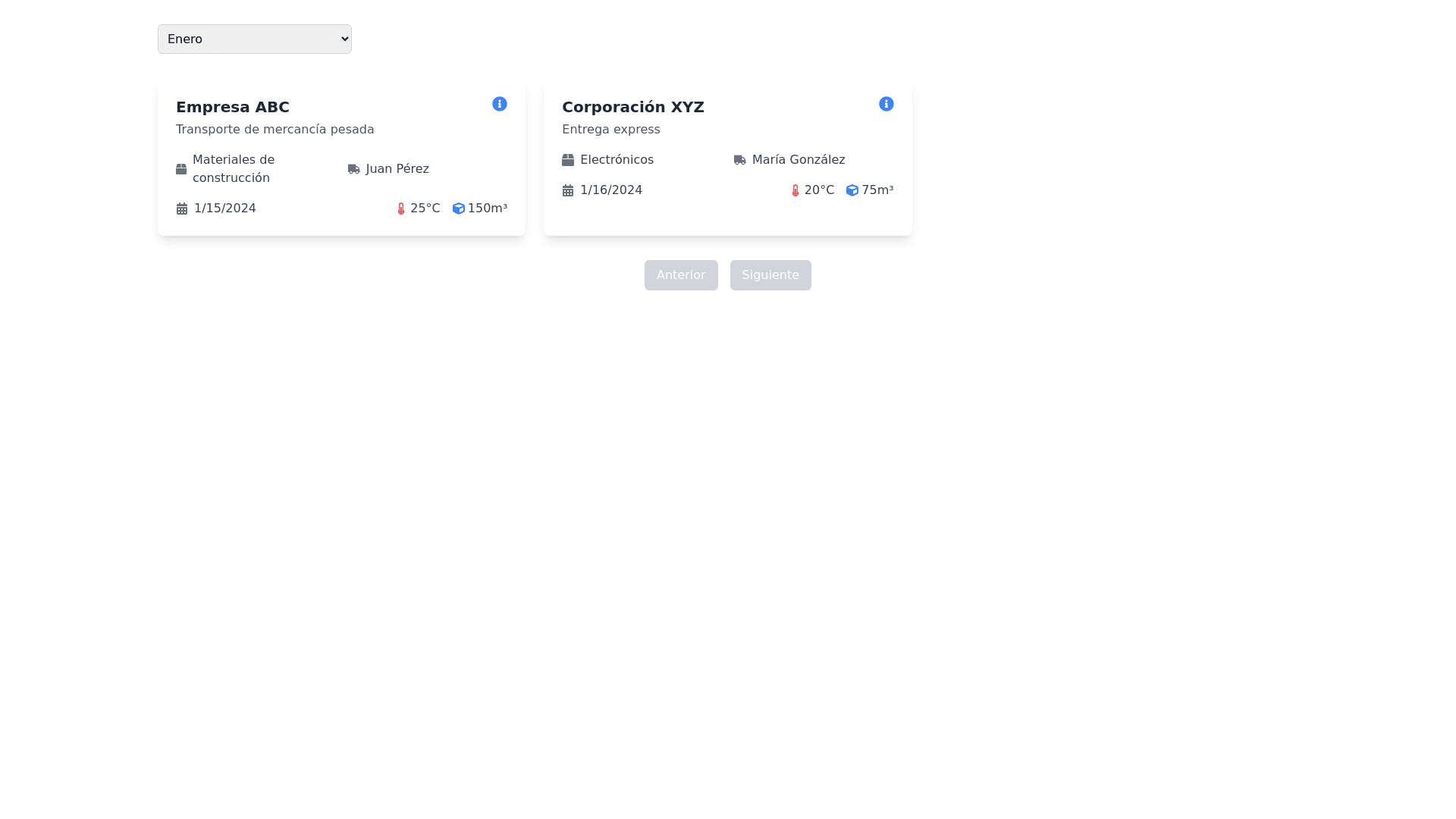Select the cube icon next to 75m³
The image size is (1456, 819).
(x=852, y=190)
